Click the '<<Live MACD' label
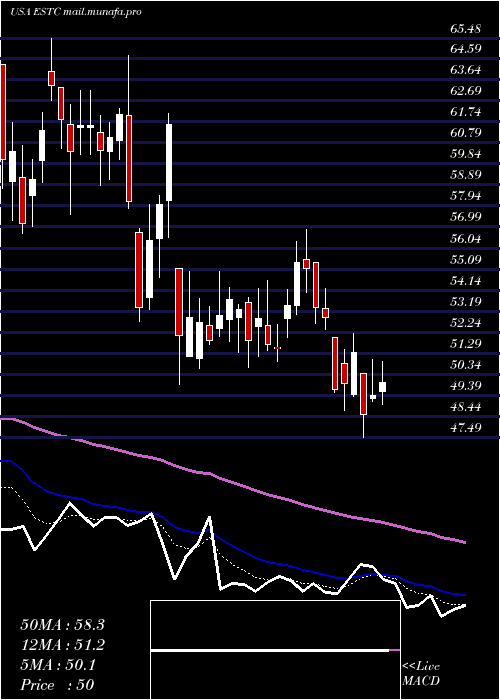Viewport: 500px width, 700px height. pos(421,674)
